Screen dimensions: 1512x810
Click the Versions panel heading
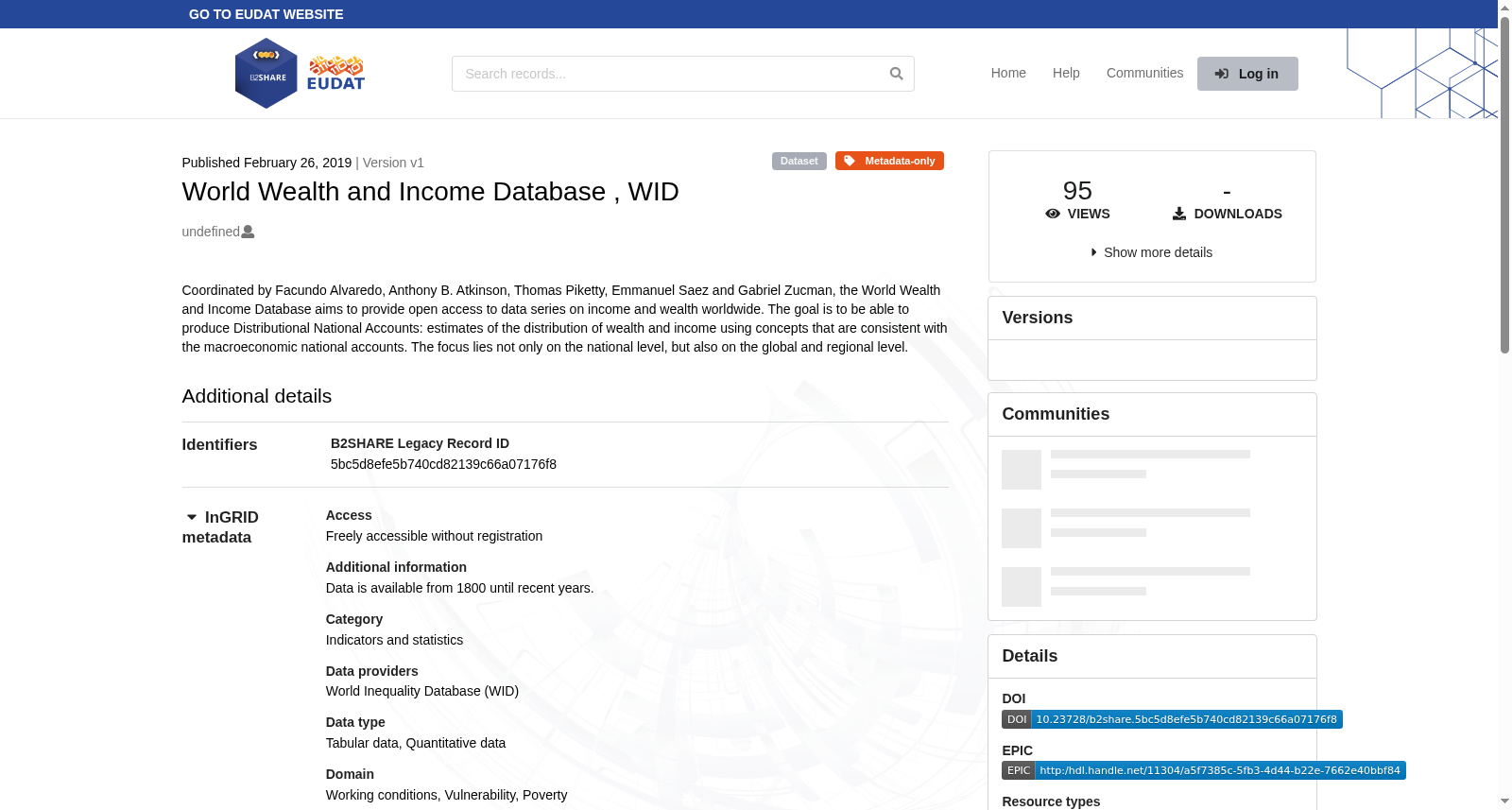pyautogui.click(x=1038, y=318)
